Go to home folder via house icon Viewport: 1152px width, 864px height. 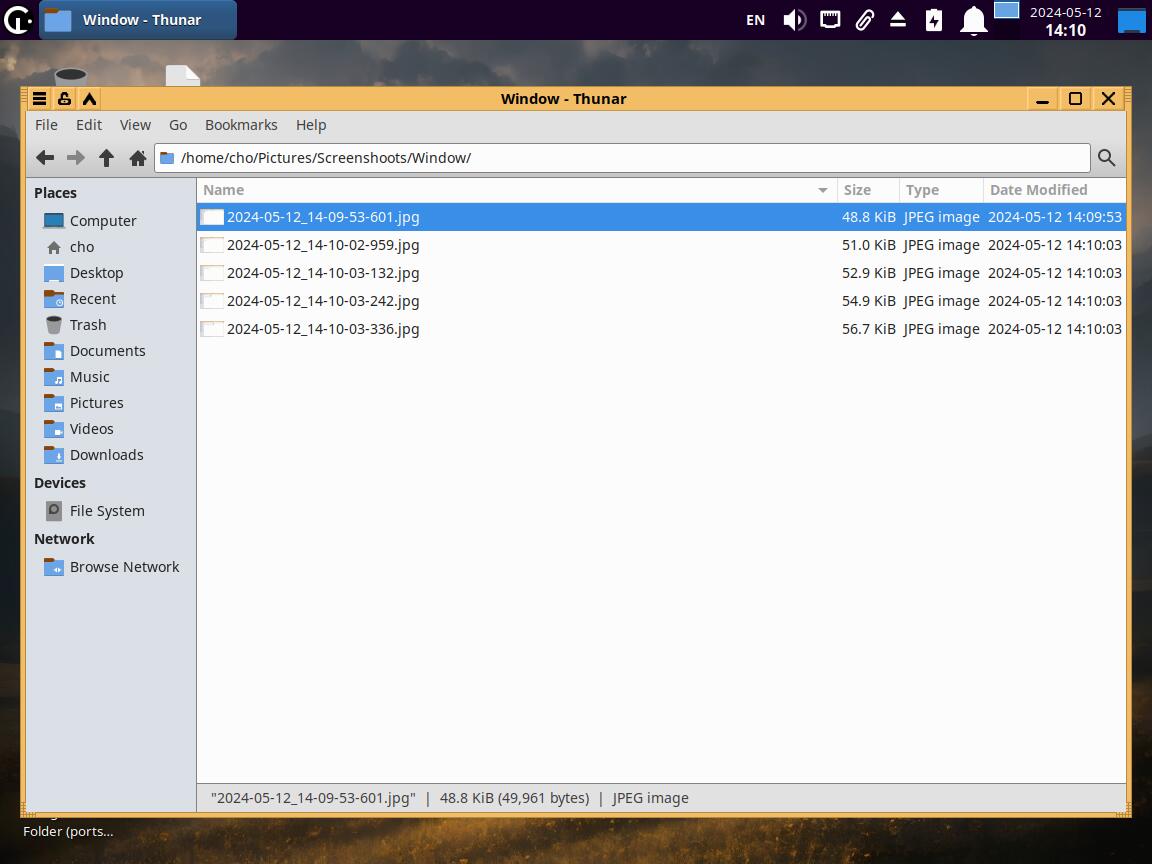pyautogui.click(x=137, y=158)
